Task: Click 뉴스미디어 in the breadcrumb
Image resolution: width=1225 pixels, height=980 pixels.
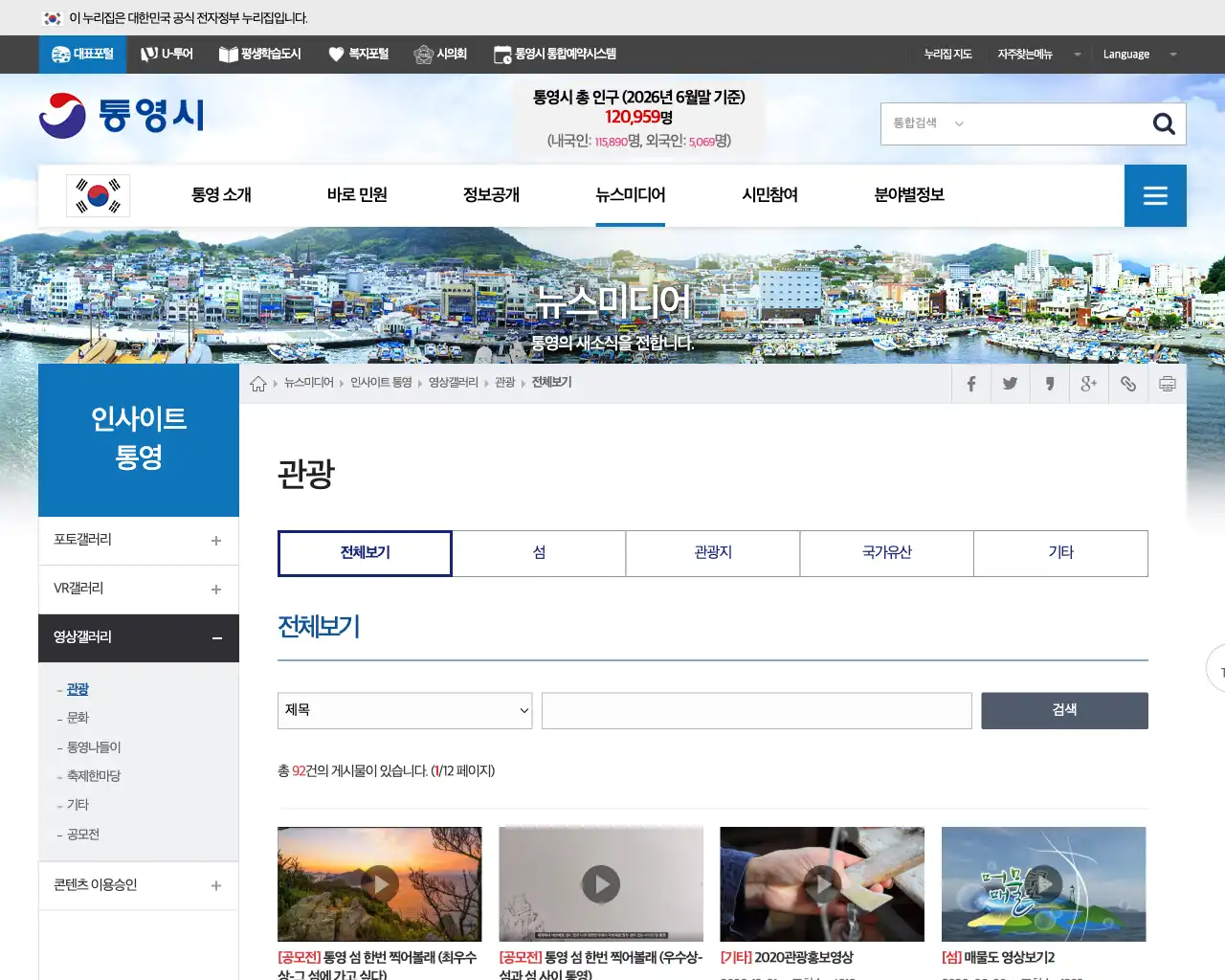Action: (308, 383)
